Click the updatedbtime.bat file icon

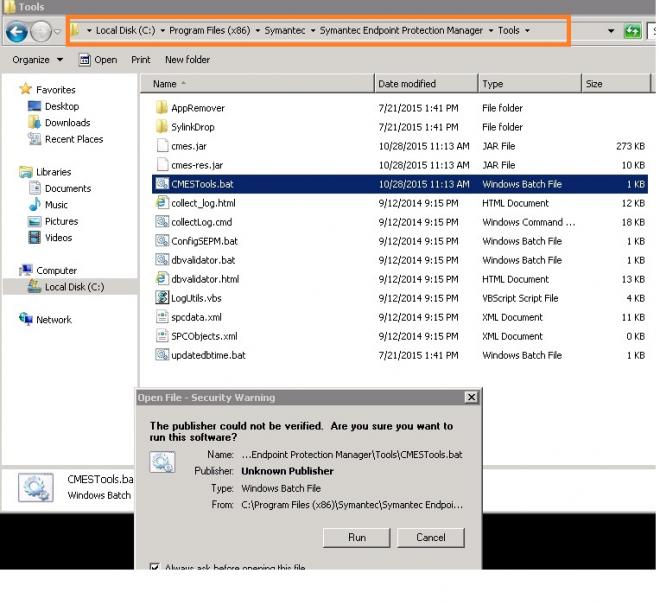point(162,354)
